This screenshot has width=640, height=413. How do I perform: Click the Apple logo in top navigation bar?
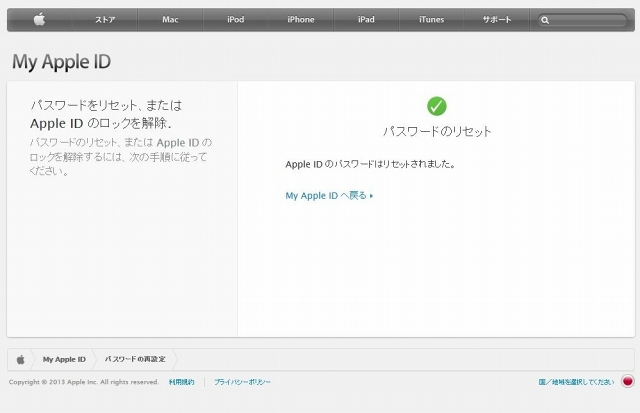click(39, 19)
